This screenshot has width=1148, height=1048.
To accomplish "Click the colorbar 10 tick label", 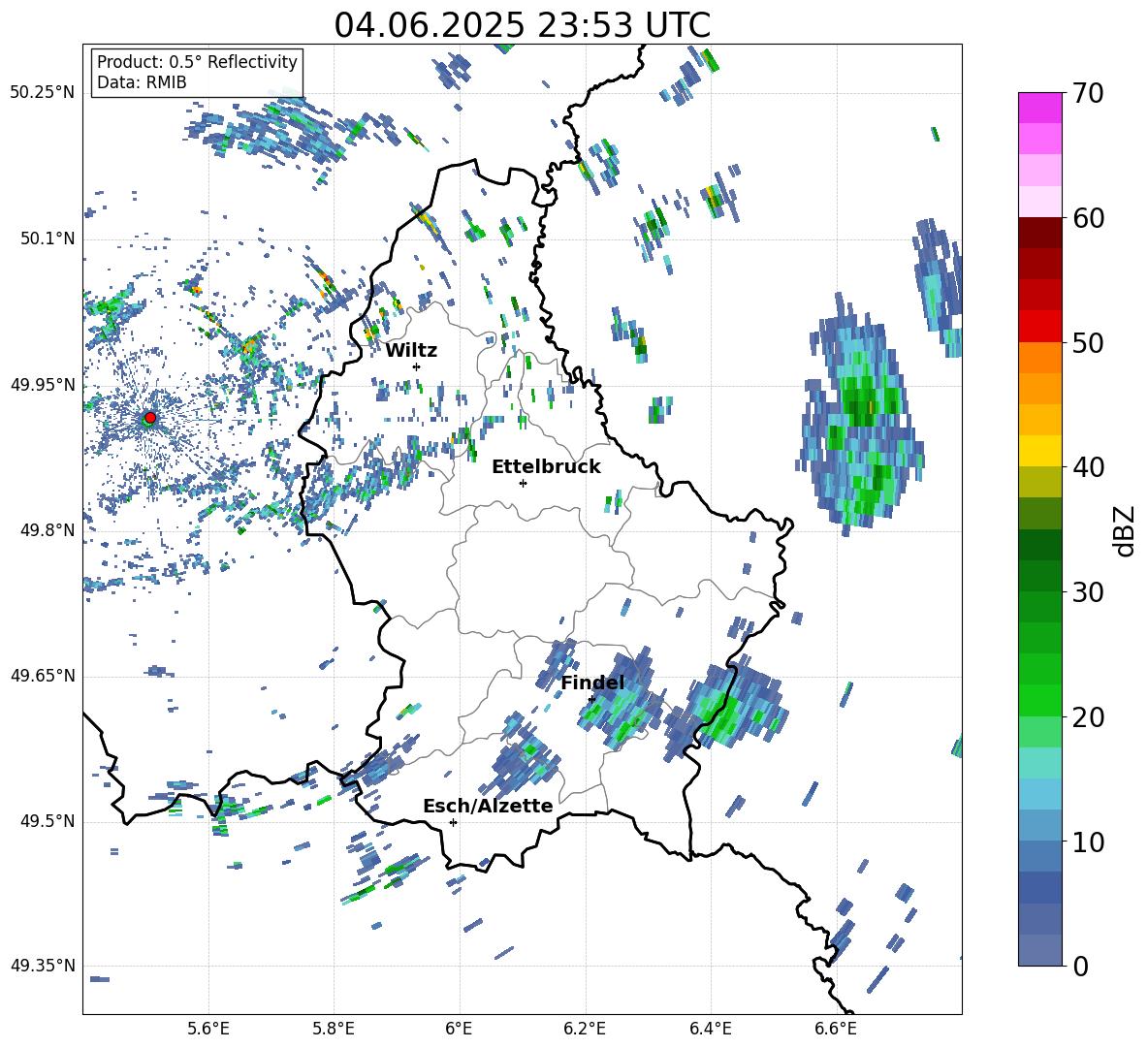I will (1088, 842).
